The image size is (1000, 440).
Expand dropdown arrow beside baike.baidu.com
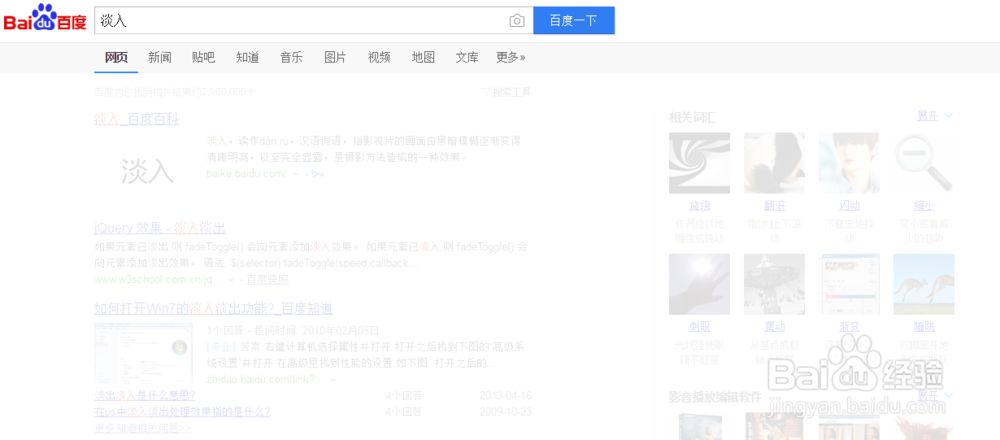[296, 173]
